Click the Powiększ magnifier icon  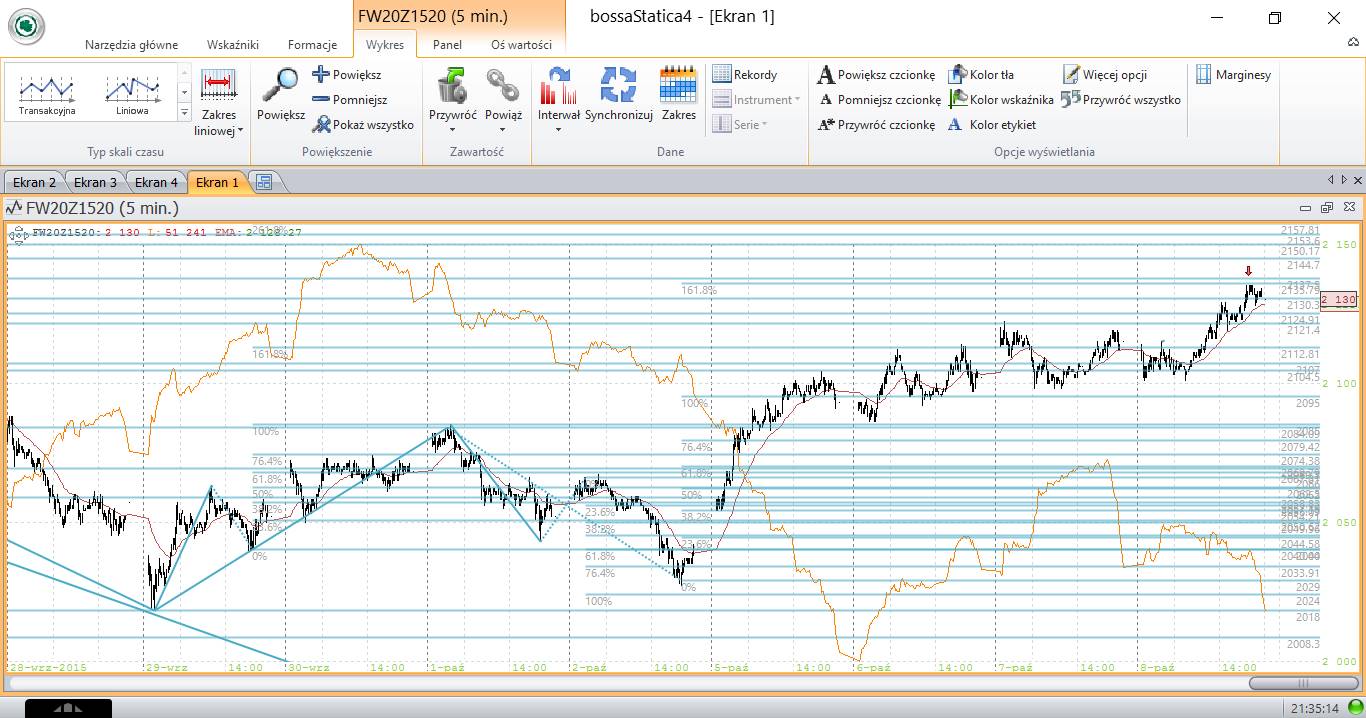pyautogui.click(x=280, y=86)
